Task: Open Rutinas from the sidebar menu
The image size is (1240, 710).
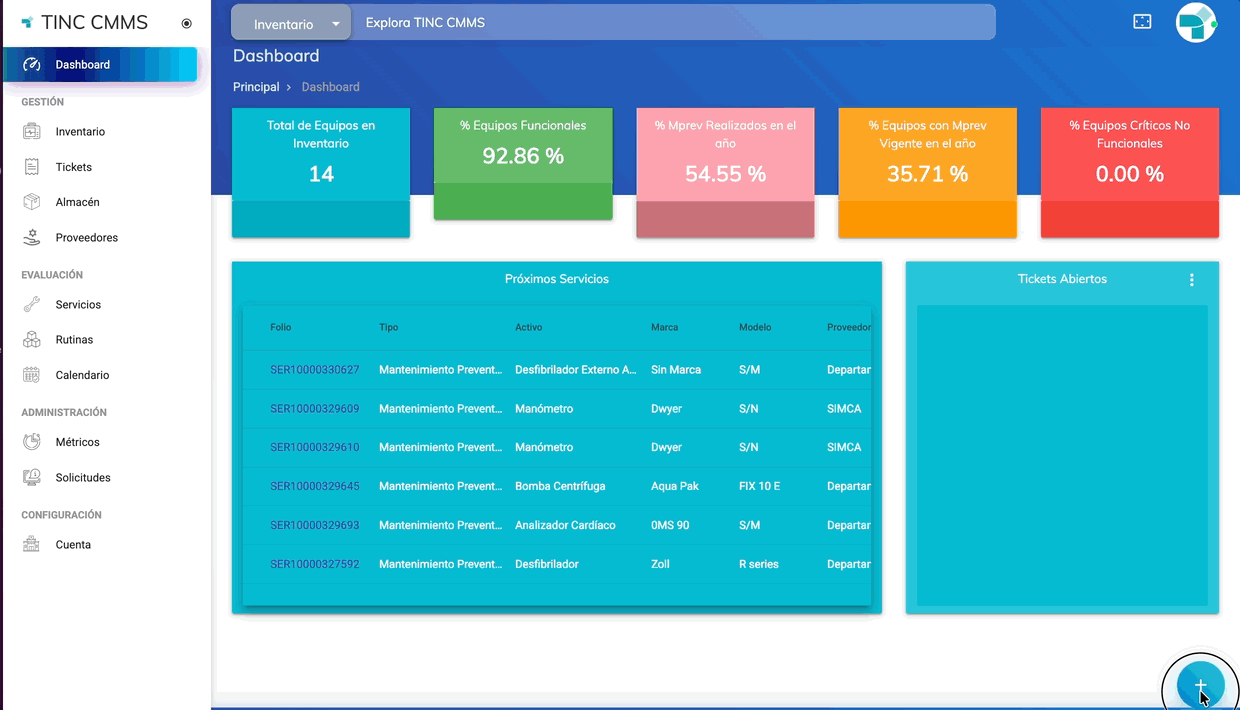Action: click(74, 340)
